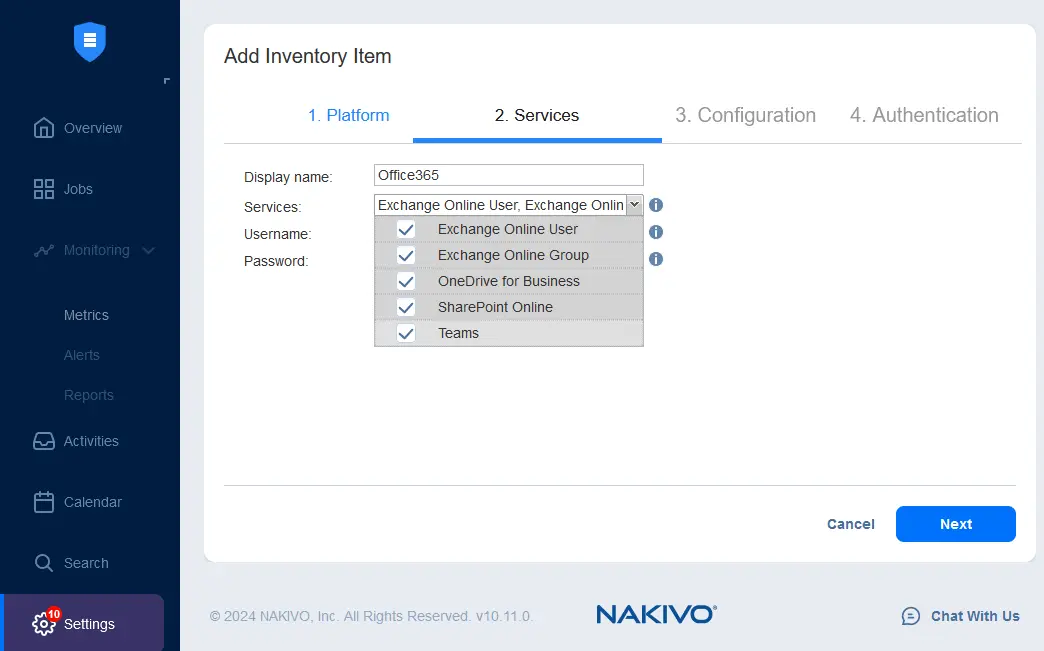Click the Search magnifier icon
Viewport: 1044px width, 651px height.
(x=44, y=563)
